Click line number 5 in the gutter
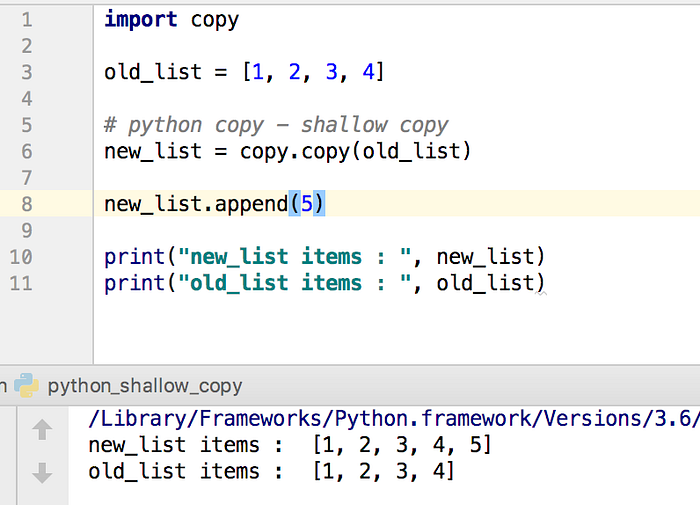700x505 pixels. click(x=27, y=125)
